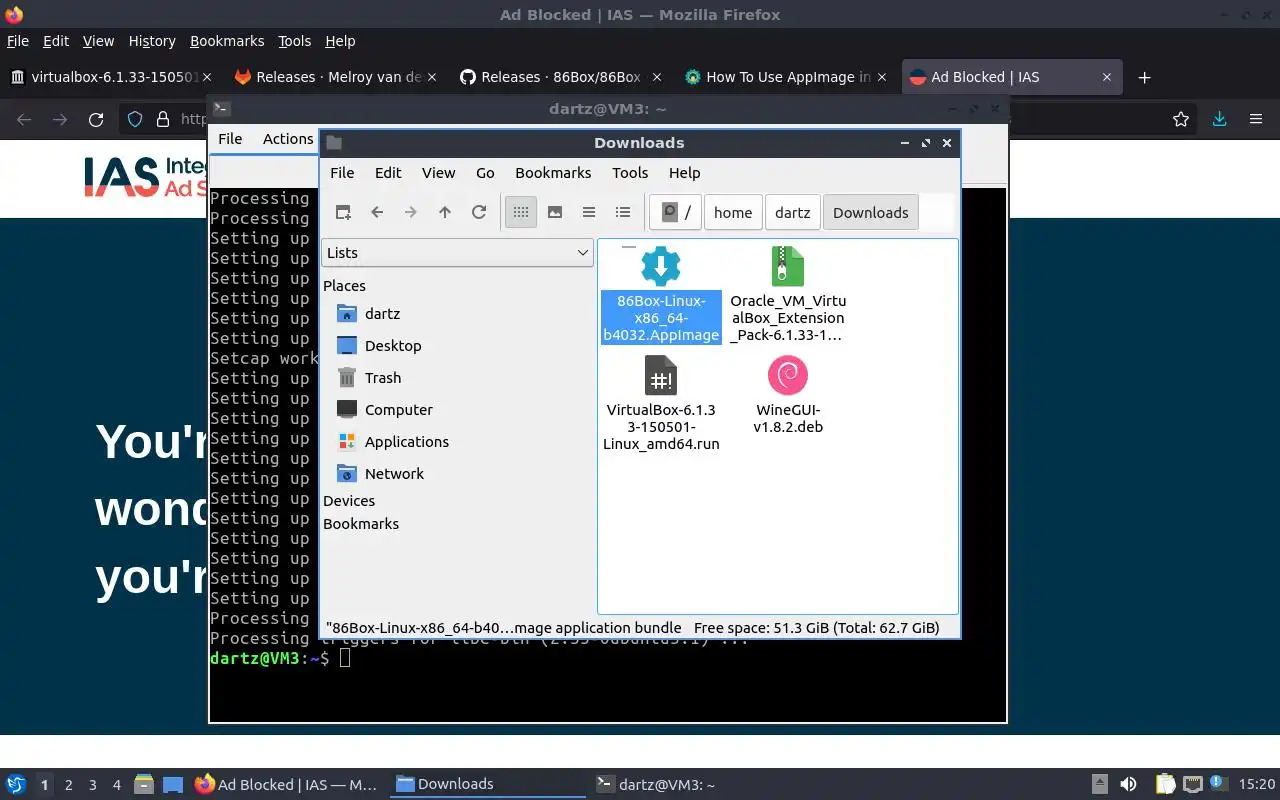Open Firefox hamburger application menu
The height and width of the screenshot is (800, 1280).
[x=1256, y=120]
